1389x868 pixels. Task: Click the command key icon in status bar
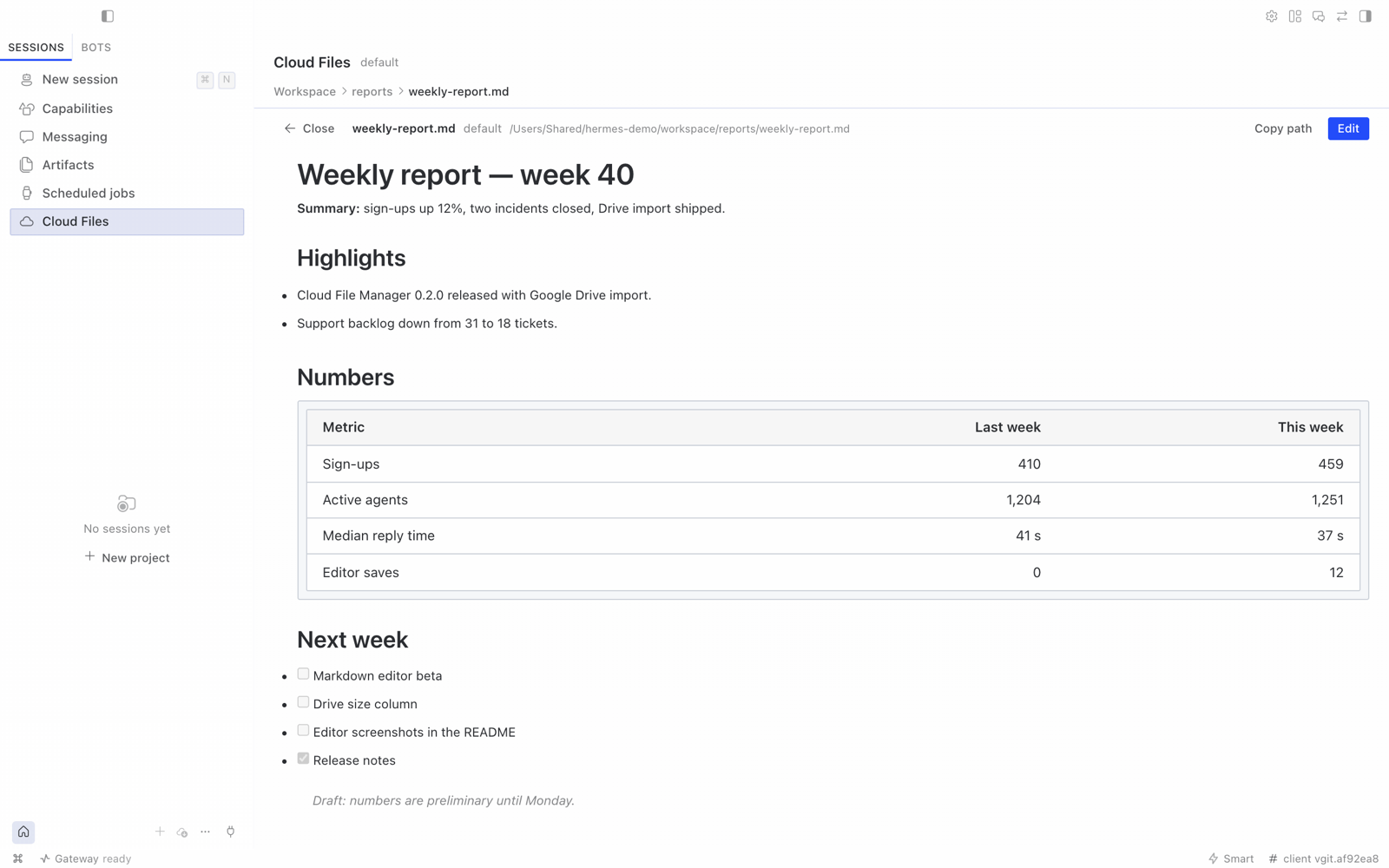click(x=17, y=858)
